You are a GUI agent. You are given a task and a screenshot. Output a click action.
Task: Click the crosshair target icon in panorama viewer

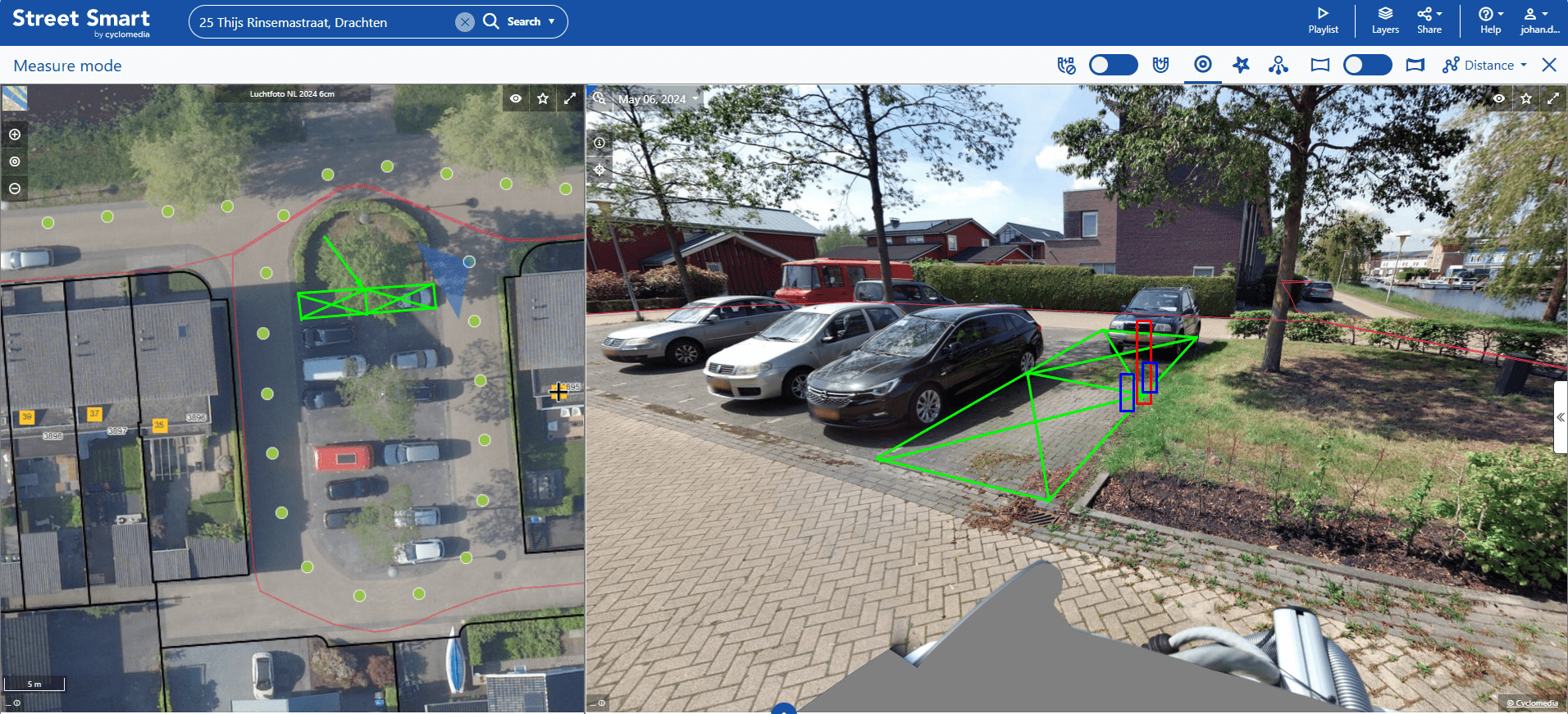pos(599,170)
